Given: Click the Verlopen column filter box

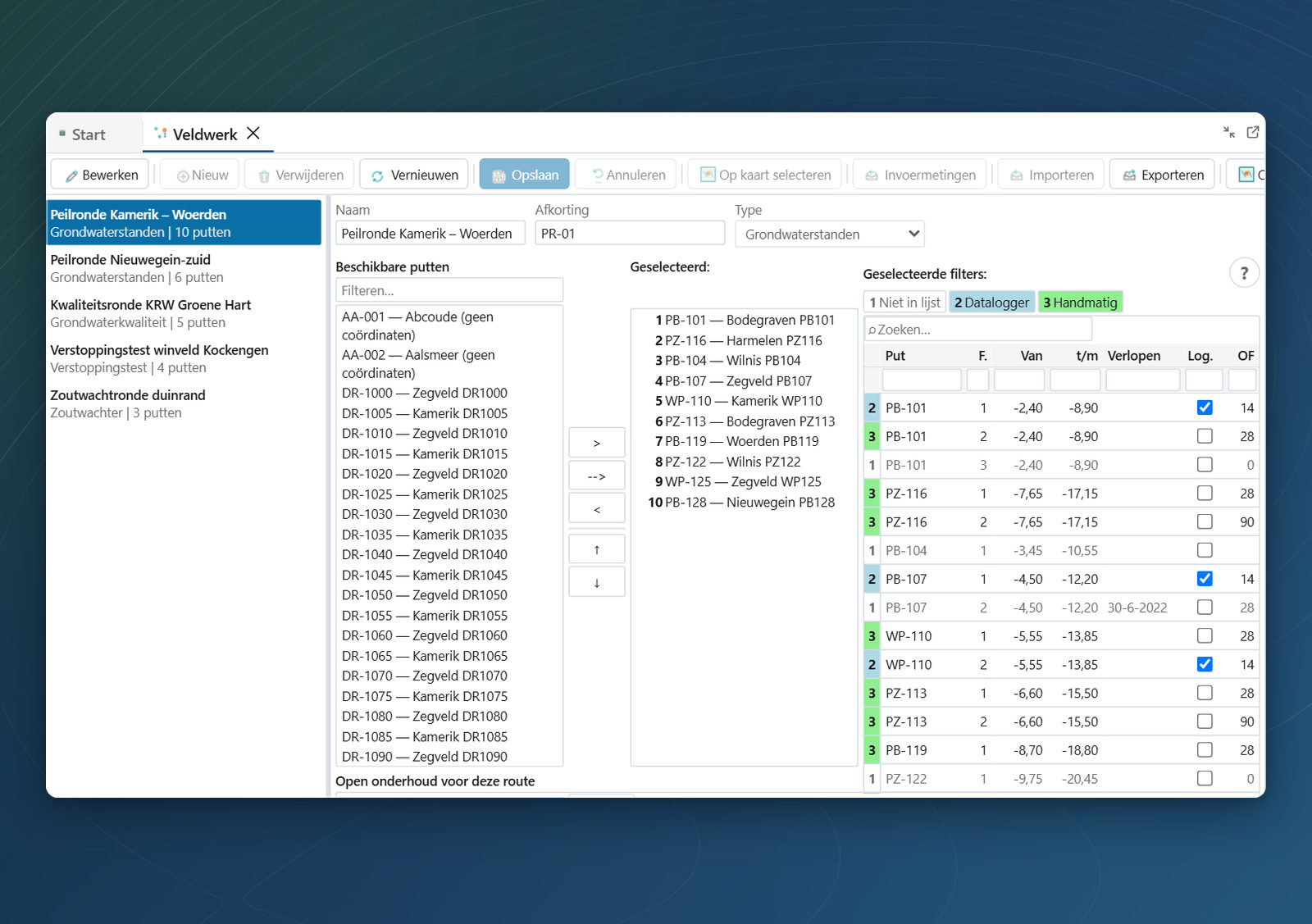Looking at the screenshot, I should pos(1143,380).
